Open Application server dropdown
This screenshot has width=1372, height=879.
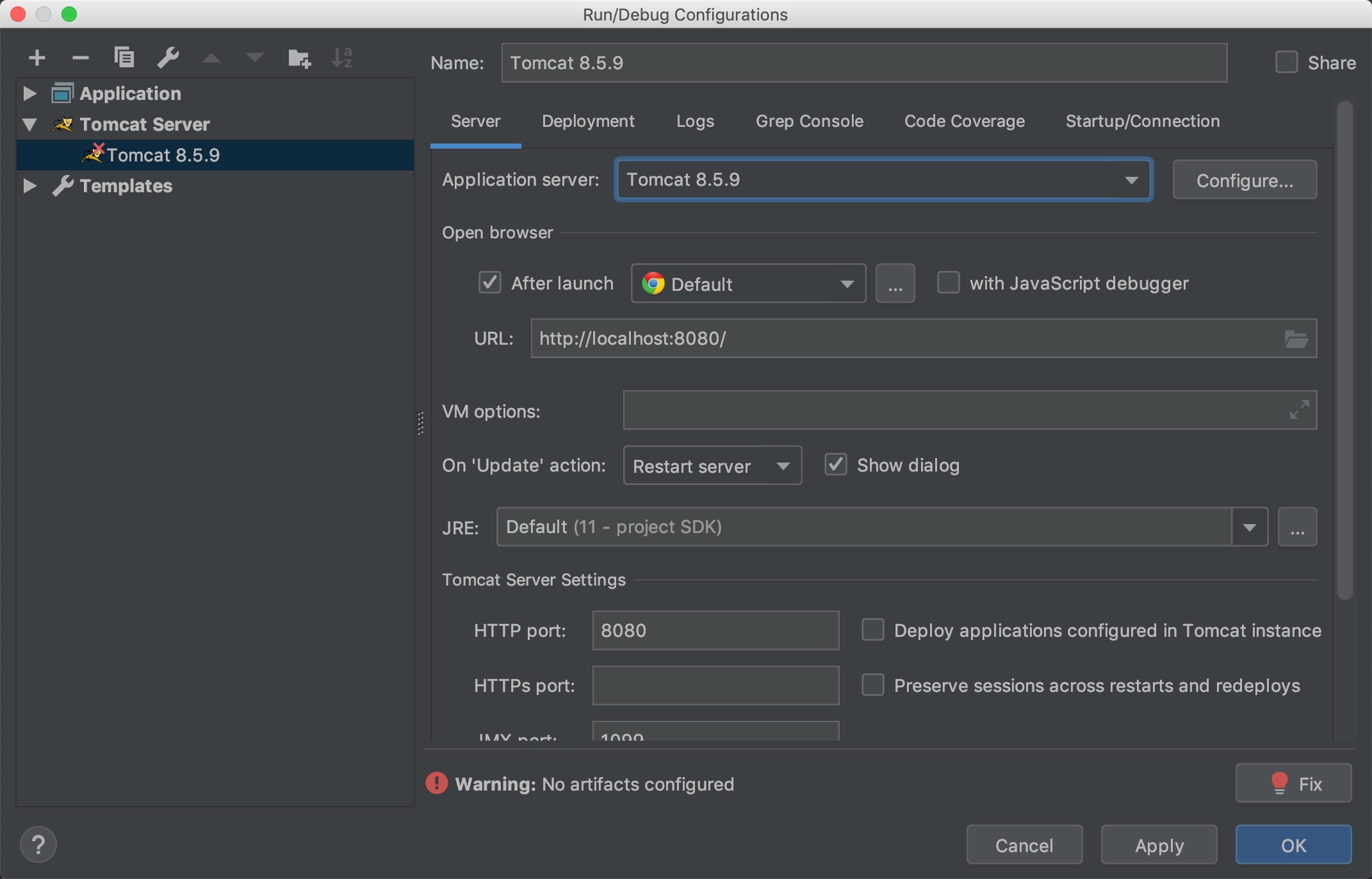coord(884,179)
